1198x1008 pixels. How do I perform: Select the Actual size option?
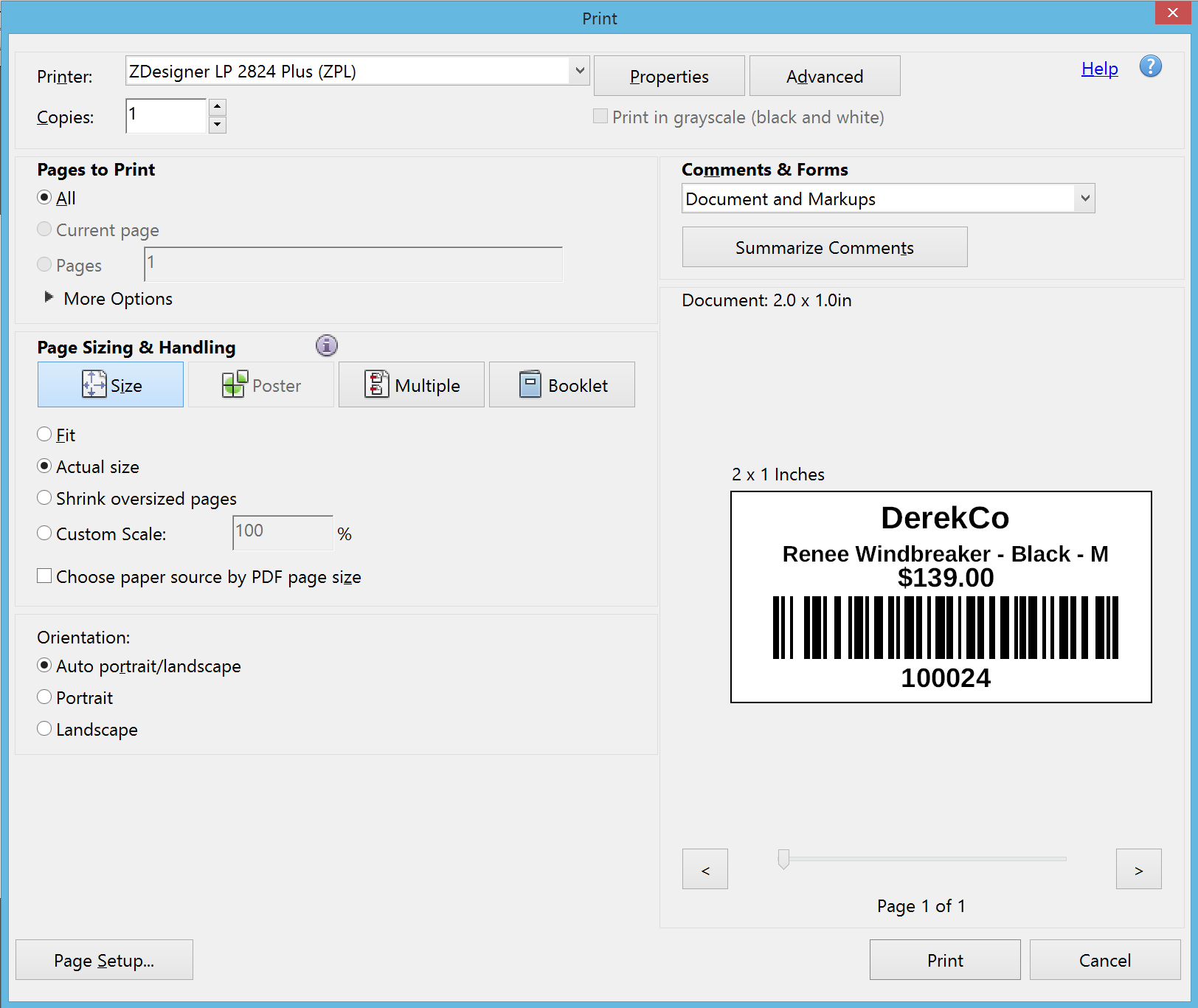pos(44,466)
